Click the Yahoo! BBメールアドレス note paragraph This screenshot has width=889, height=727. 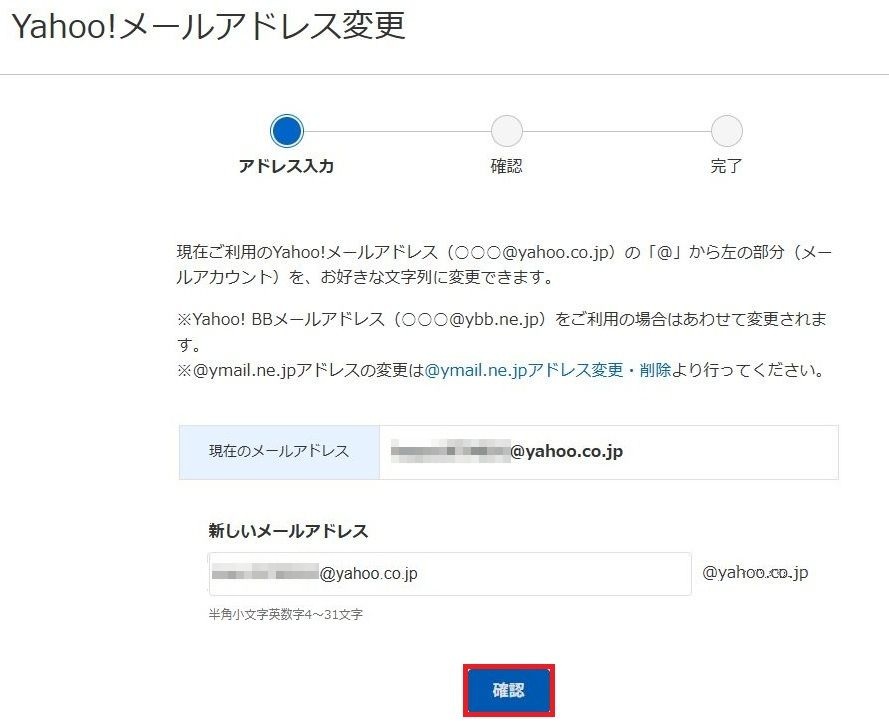pos(502,332)
